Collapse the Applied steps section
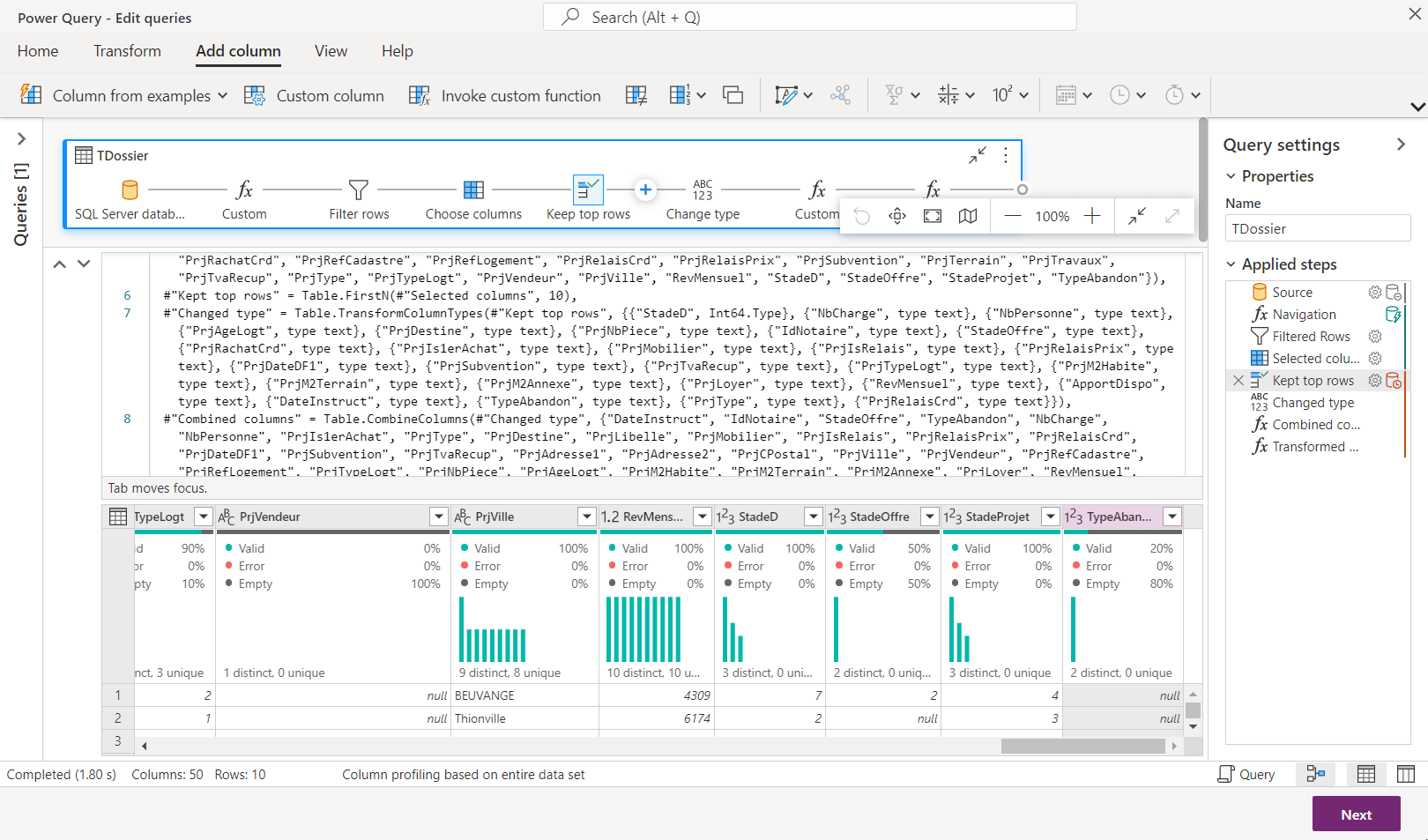 click(x=1231, y=264)
